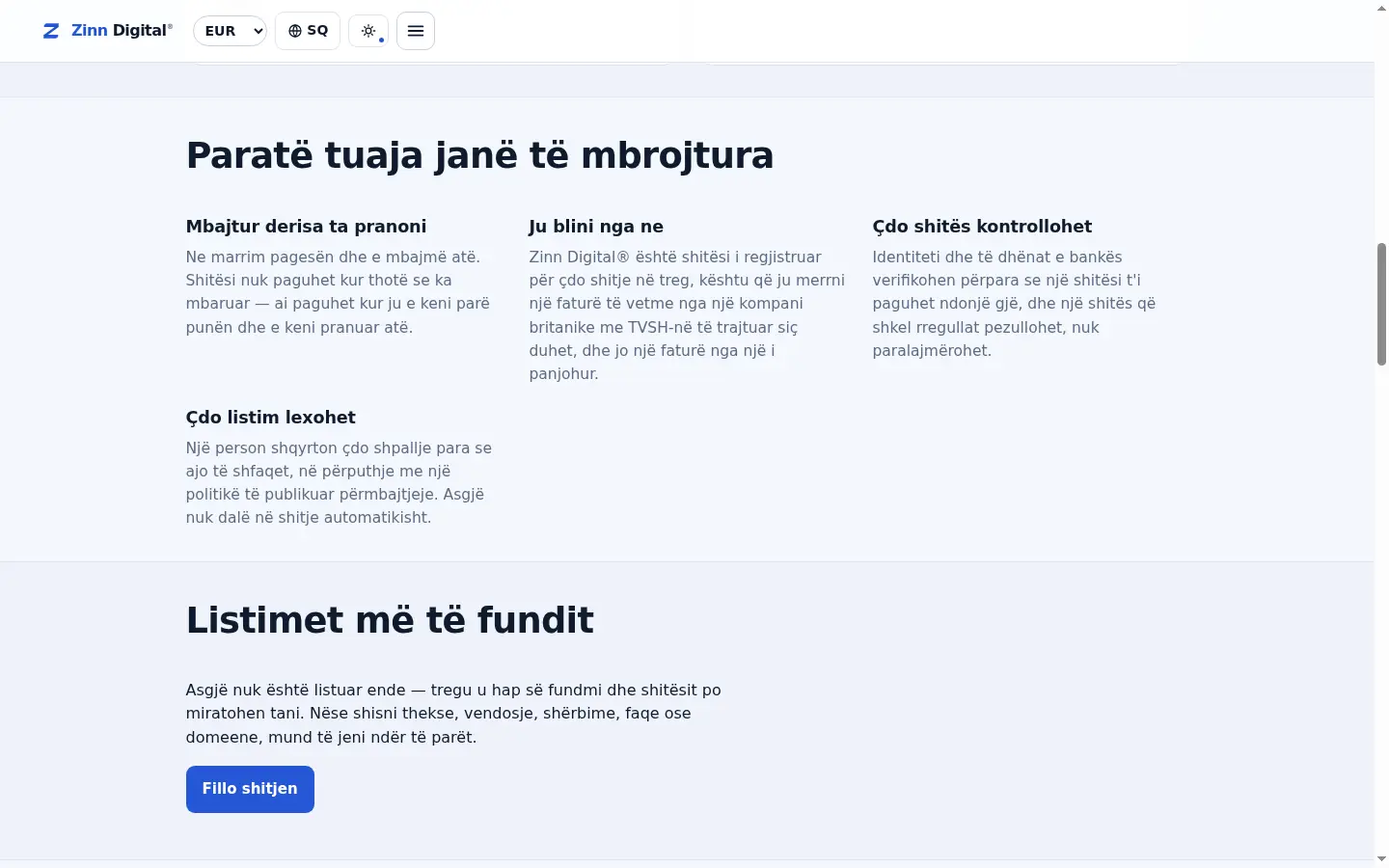Click the heading Ju blini nga ne
This screenshot has width=1389, height=868.
[x=596, y=227]
